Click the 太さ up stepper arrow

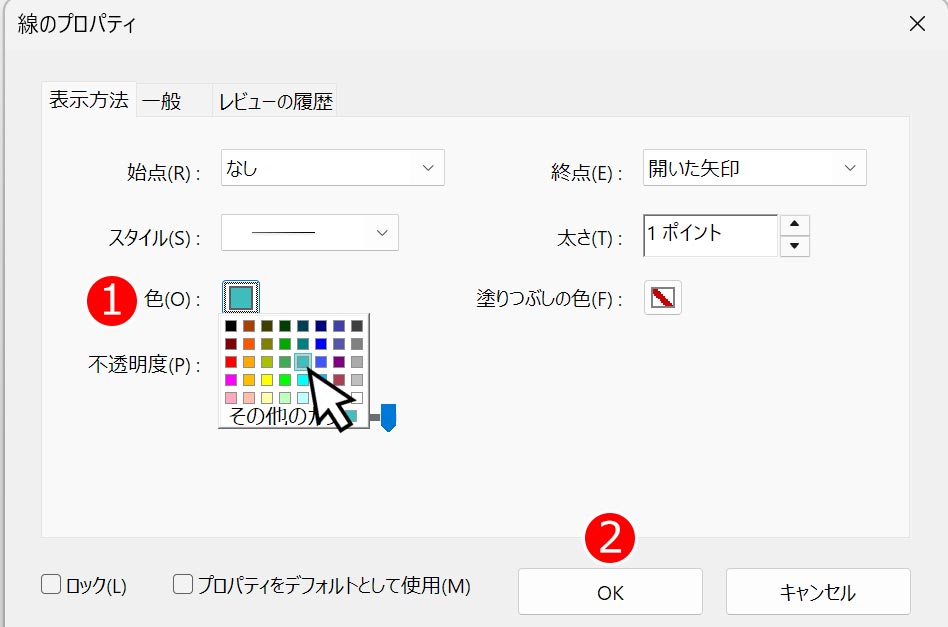click(x=794, y=225)
